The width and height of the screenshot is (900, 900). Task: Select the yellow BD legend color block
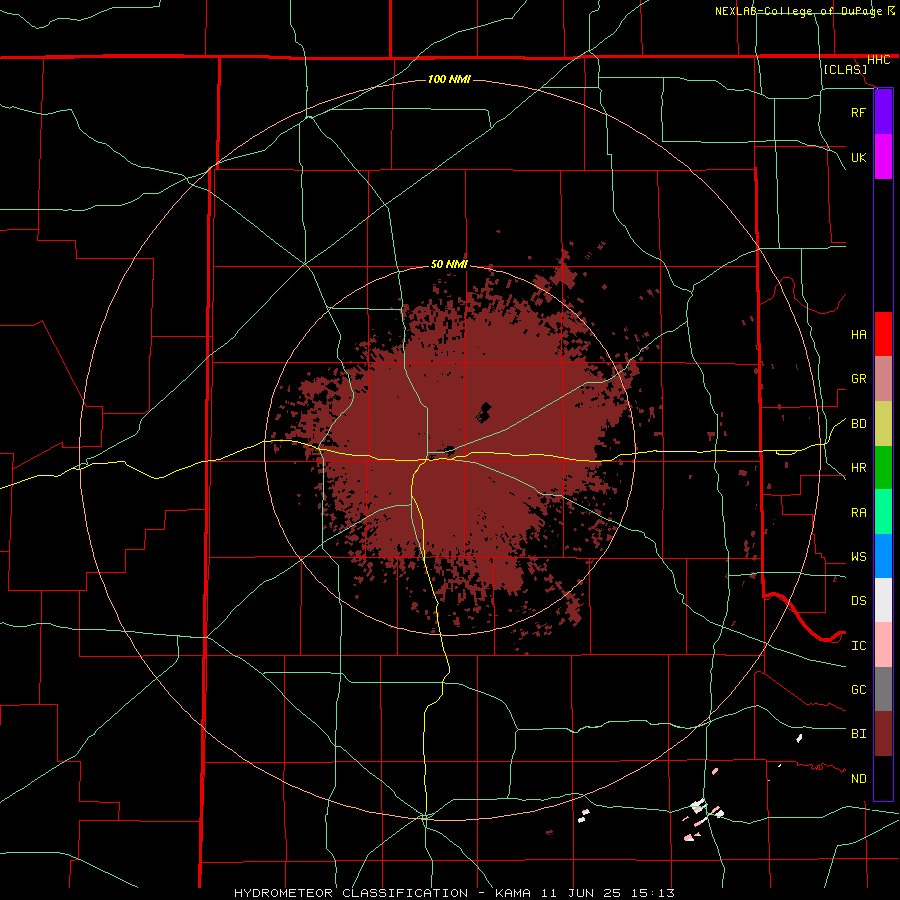coord(883,424)
